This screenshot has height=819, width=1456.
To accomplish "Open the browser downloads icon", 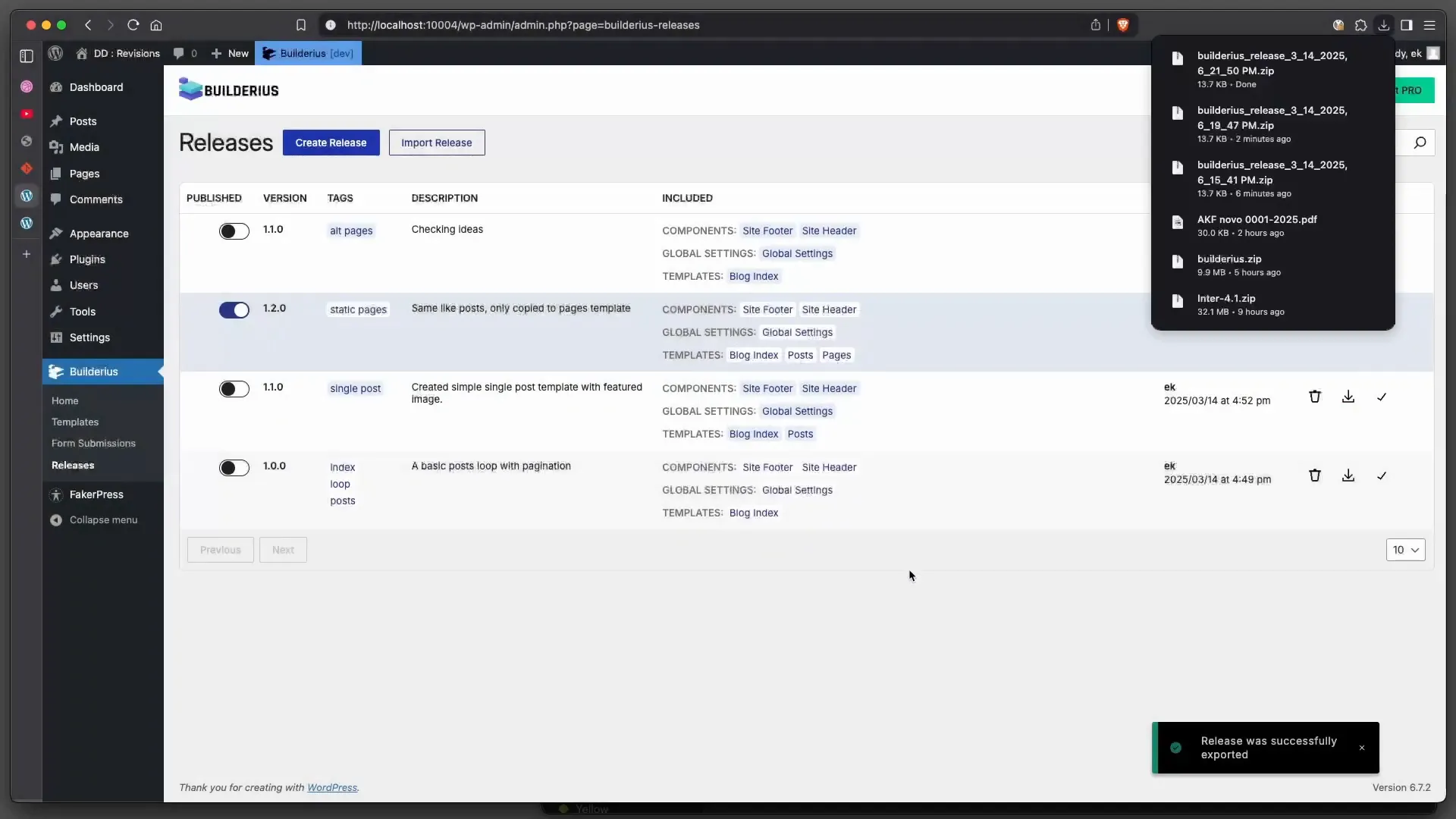I will (x=1383, y=25).
